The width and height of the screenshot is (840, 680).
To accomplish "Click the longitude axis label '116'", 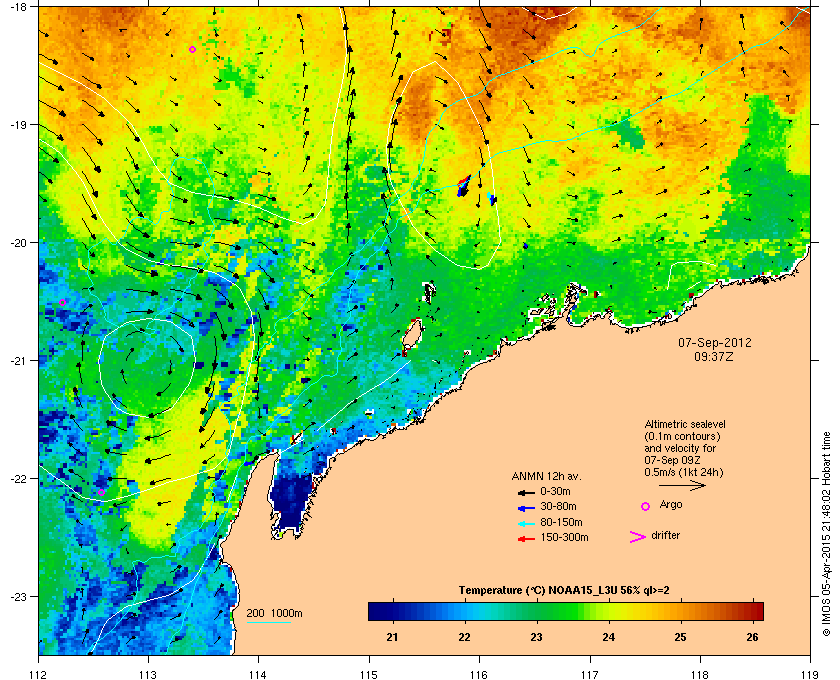I will pyautogui.click(x=479, y=674).
